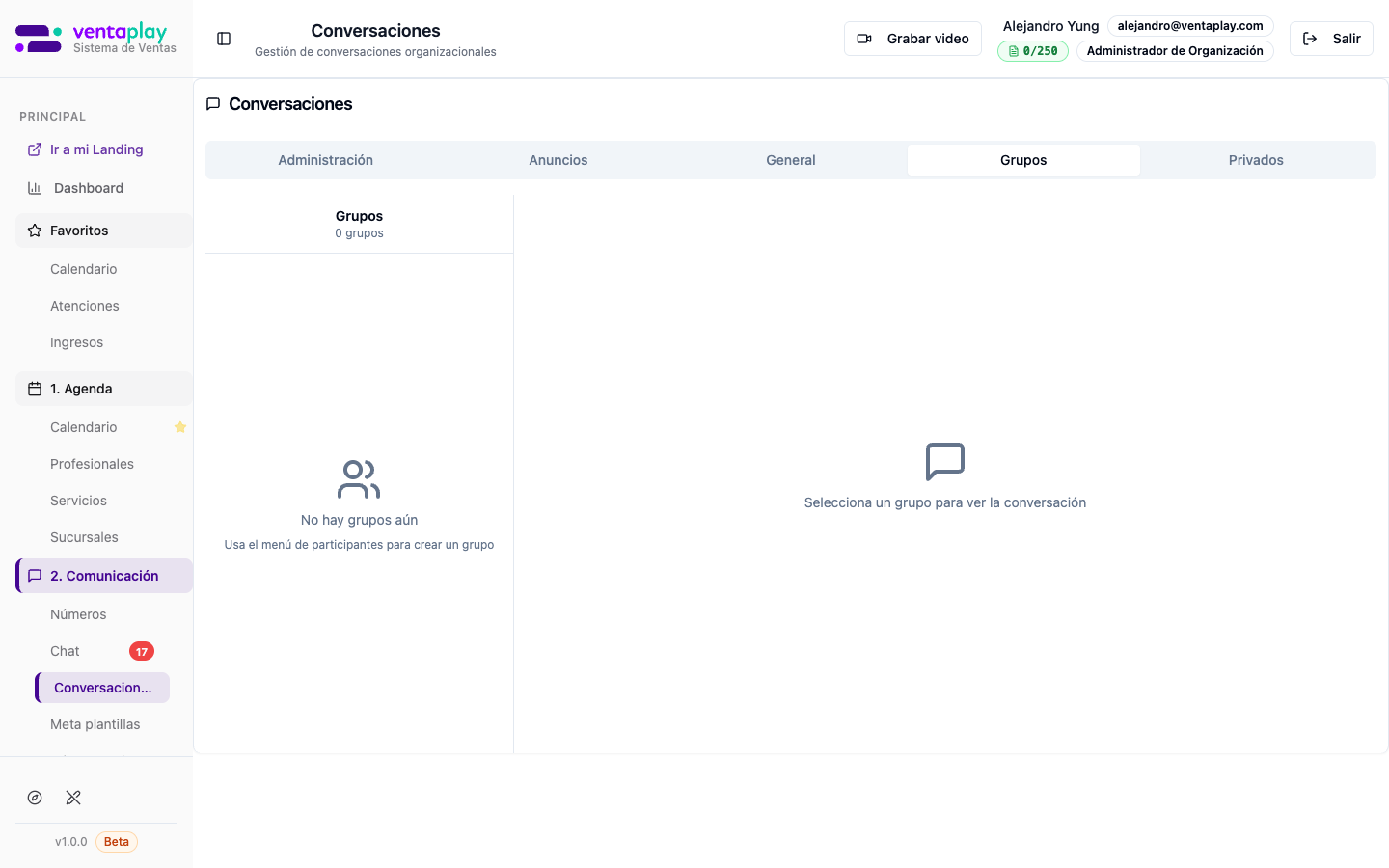Click the Salir logout button
This screenshot has height=868, width=1389.
(x=1330, y=39)
